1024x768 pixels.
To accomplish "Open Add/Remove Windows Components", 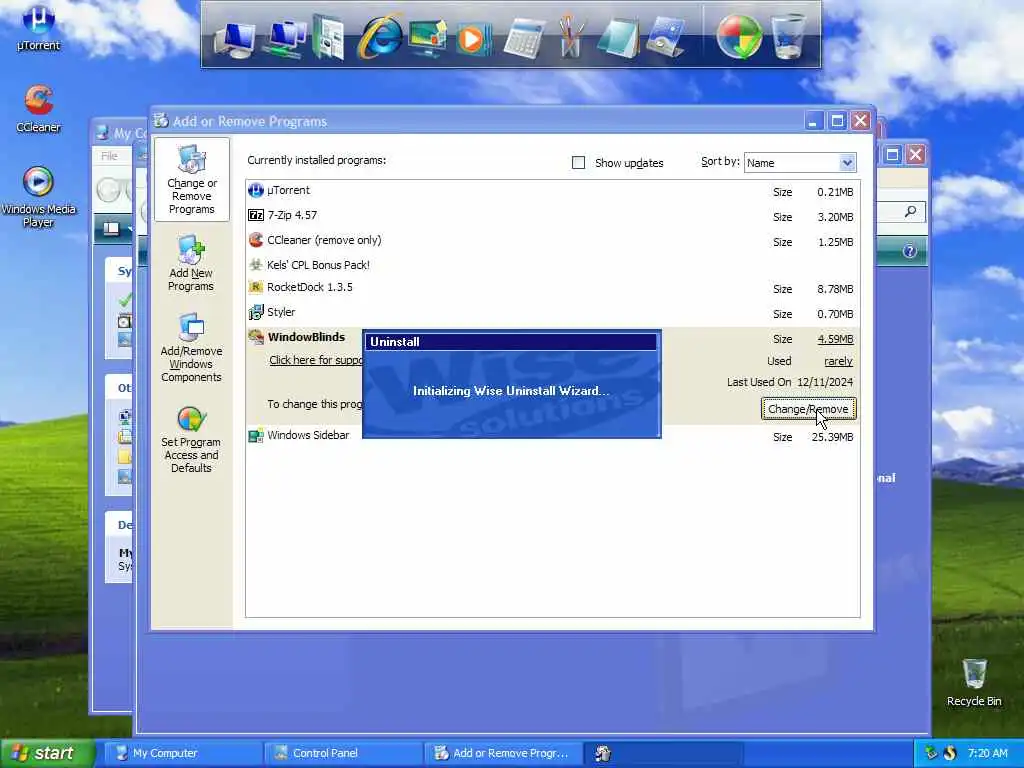I will pos(191,348).
